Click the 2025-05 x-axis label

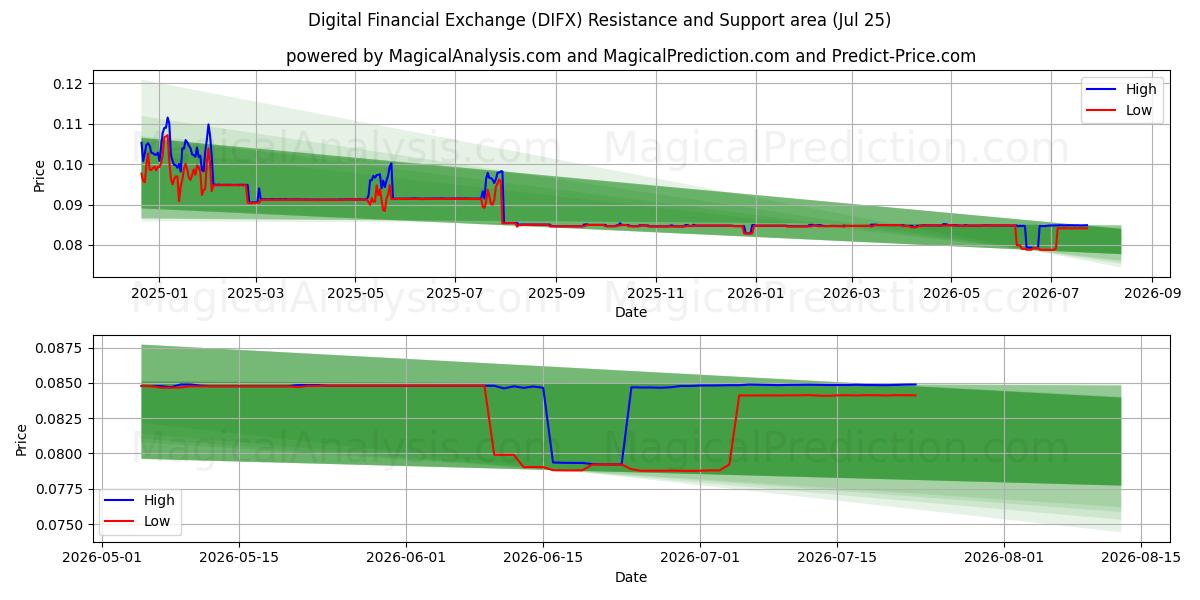click(355, 293)
